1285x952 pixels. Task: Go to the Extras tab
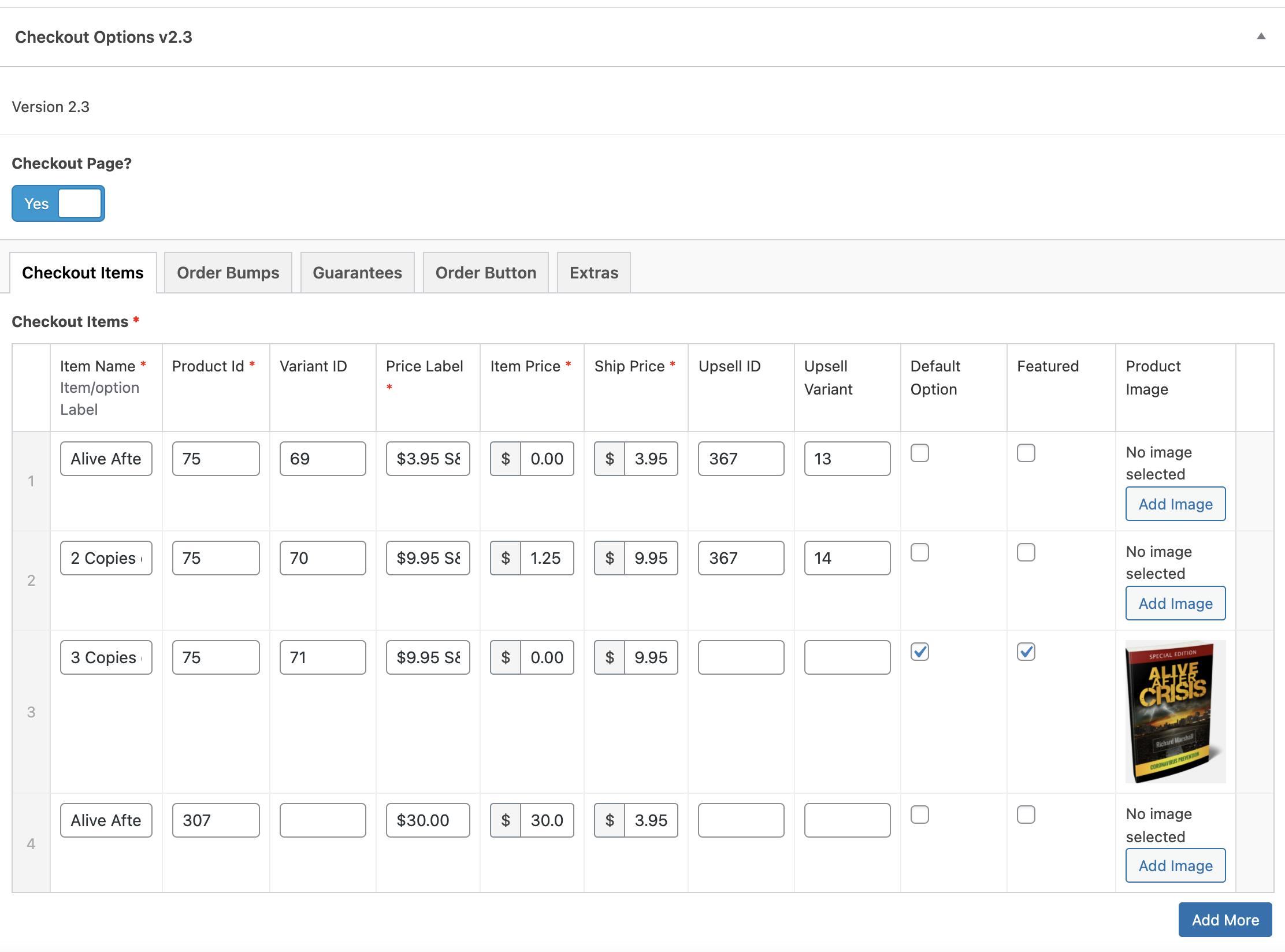[x=593, y=273]
